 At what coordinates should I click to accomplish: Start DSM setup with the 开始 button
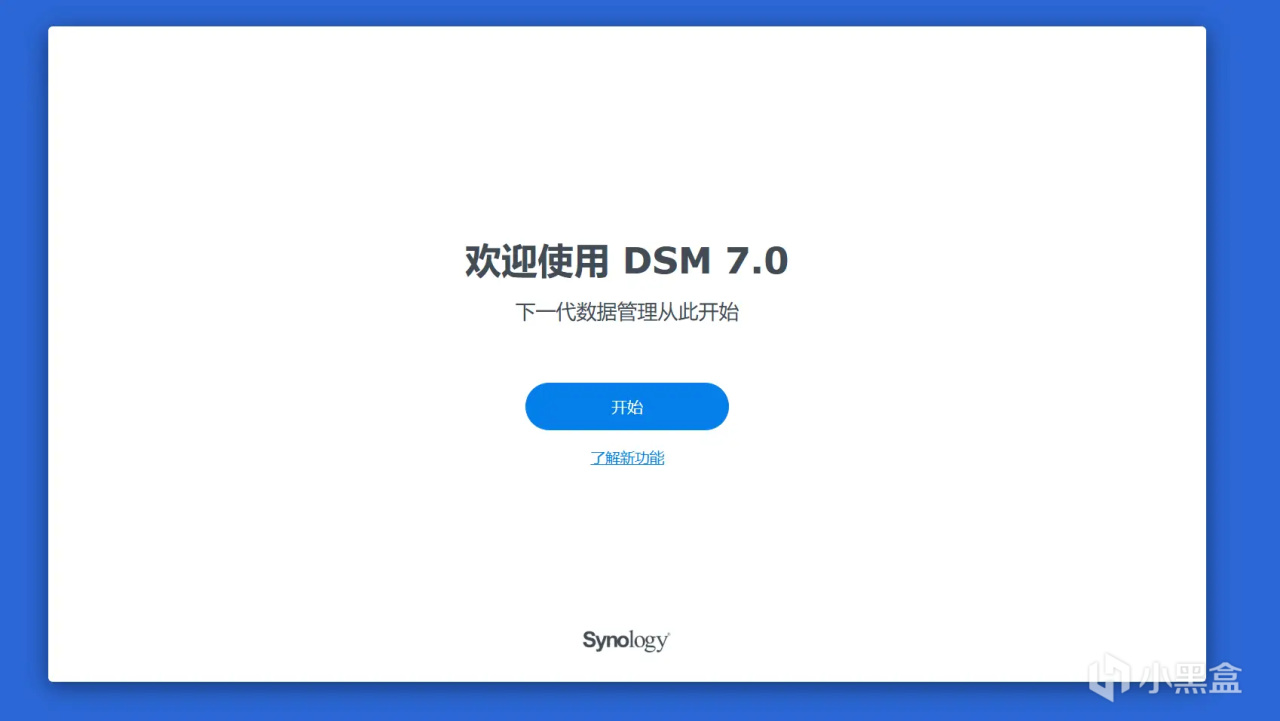pyautogui.click(x=627, y=407)
